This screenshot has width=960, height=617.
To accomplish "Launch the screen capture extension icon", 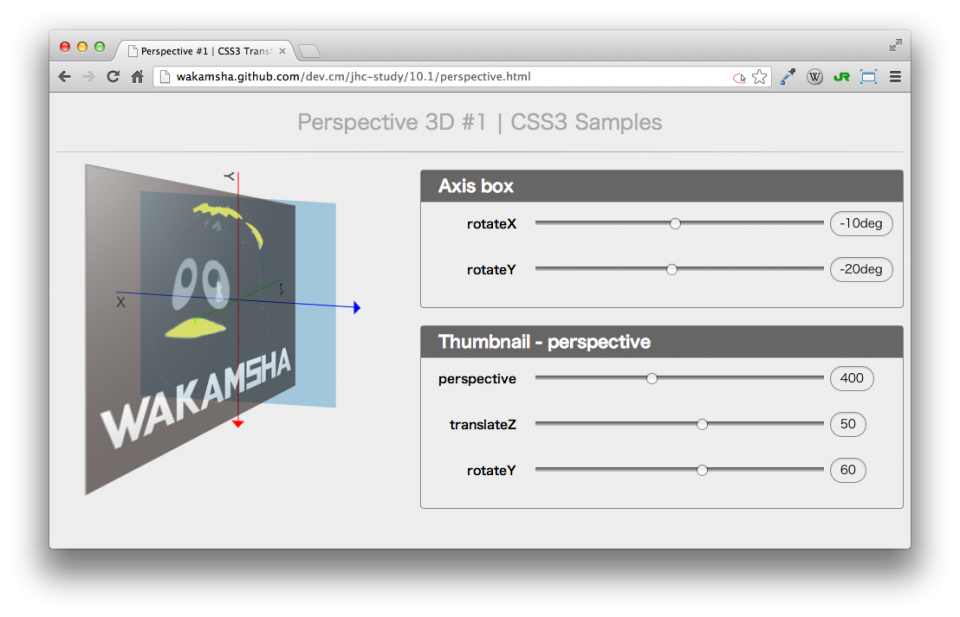I will click(x=867, y=76).
